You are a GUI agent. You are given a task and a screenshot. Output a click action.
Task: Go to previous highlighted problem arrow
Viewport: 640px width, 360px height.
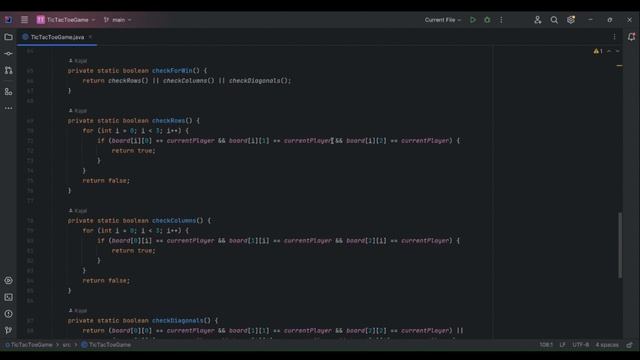[609, 51]
